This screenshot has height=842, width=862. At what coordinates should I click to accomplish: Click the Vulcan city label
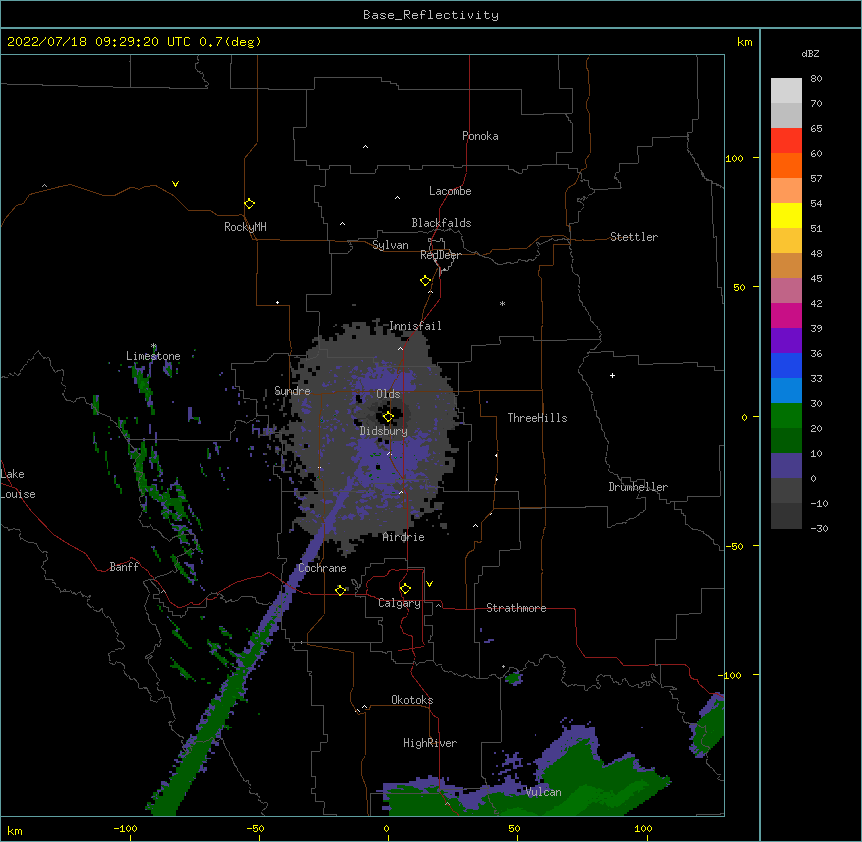(544, 792)
